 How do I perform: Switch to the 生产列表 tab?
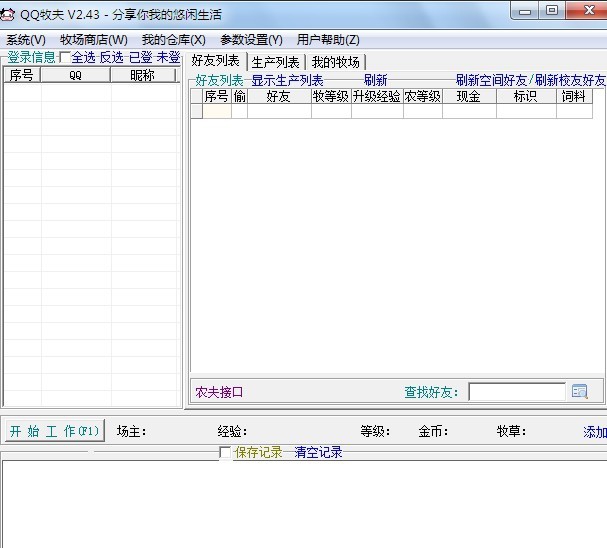[276, 62]
